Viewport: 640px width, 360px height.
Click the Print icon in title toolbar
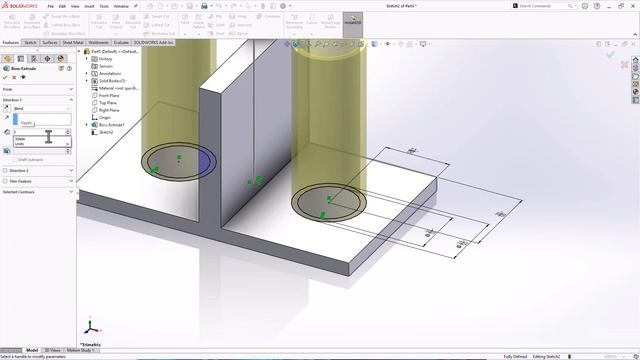pyautogui.click(x=204, y=6)
